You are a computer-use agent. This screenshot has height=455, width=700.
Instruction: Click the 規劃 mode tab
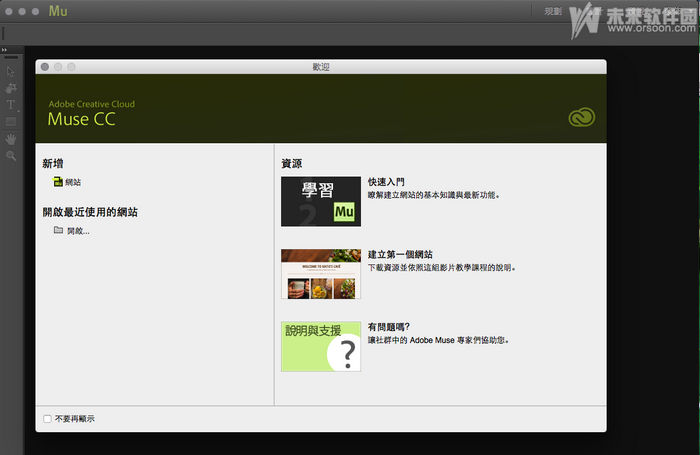pyautogui.click(x=553, y=11)
